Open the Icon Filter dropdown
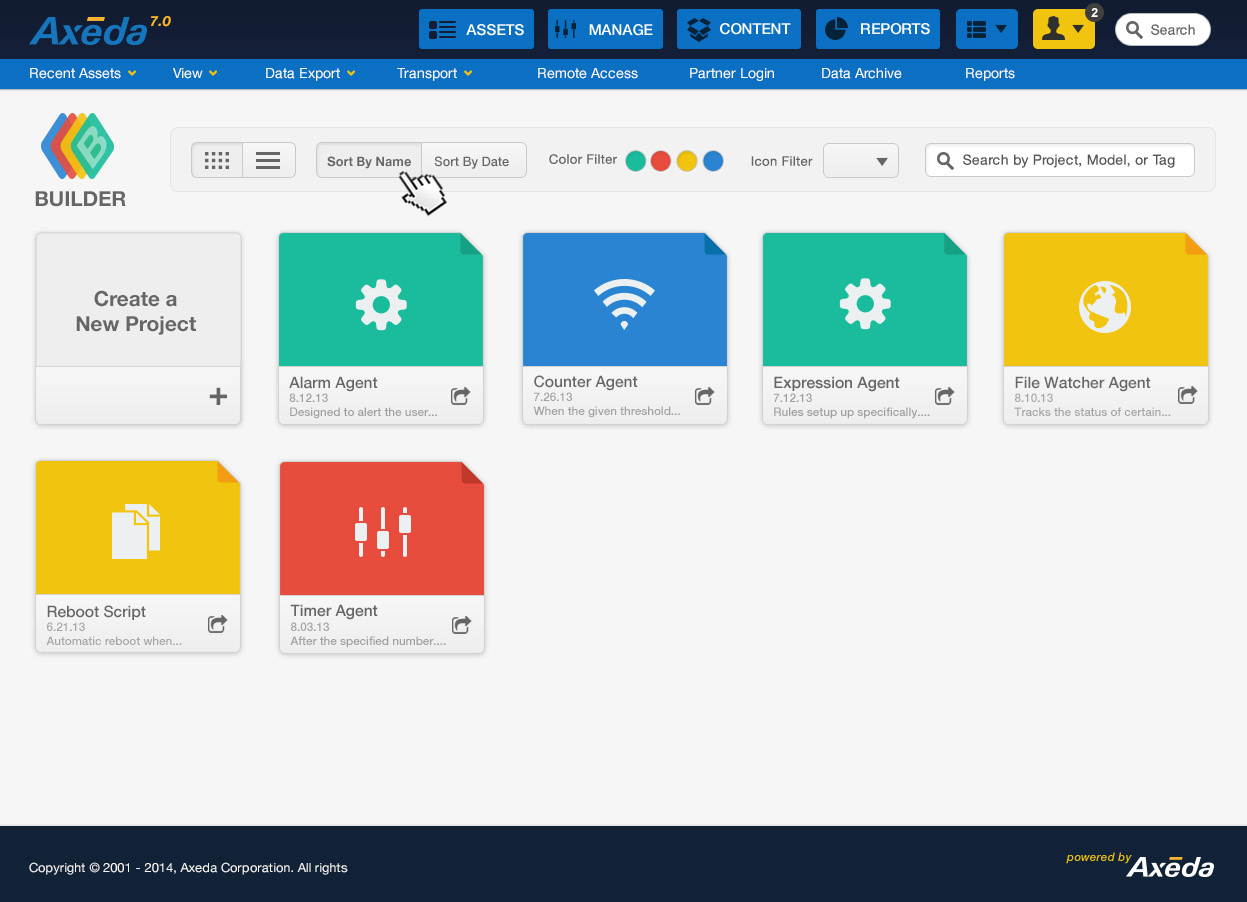 tap(861, 161)
